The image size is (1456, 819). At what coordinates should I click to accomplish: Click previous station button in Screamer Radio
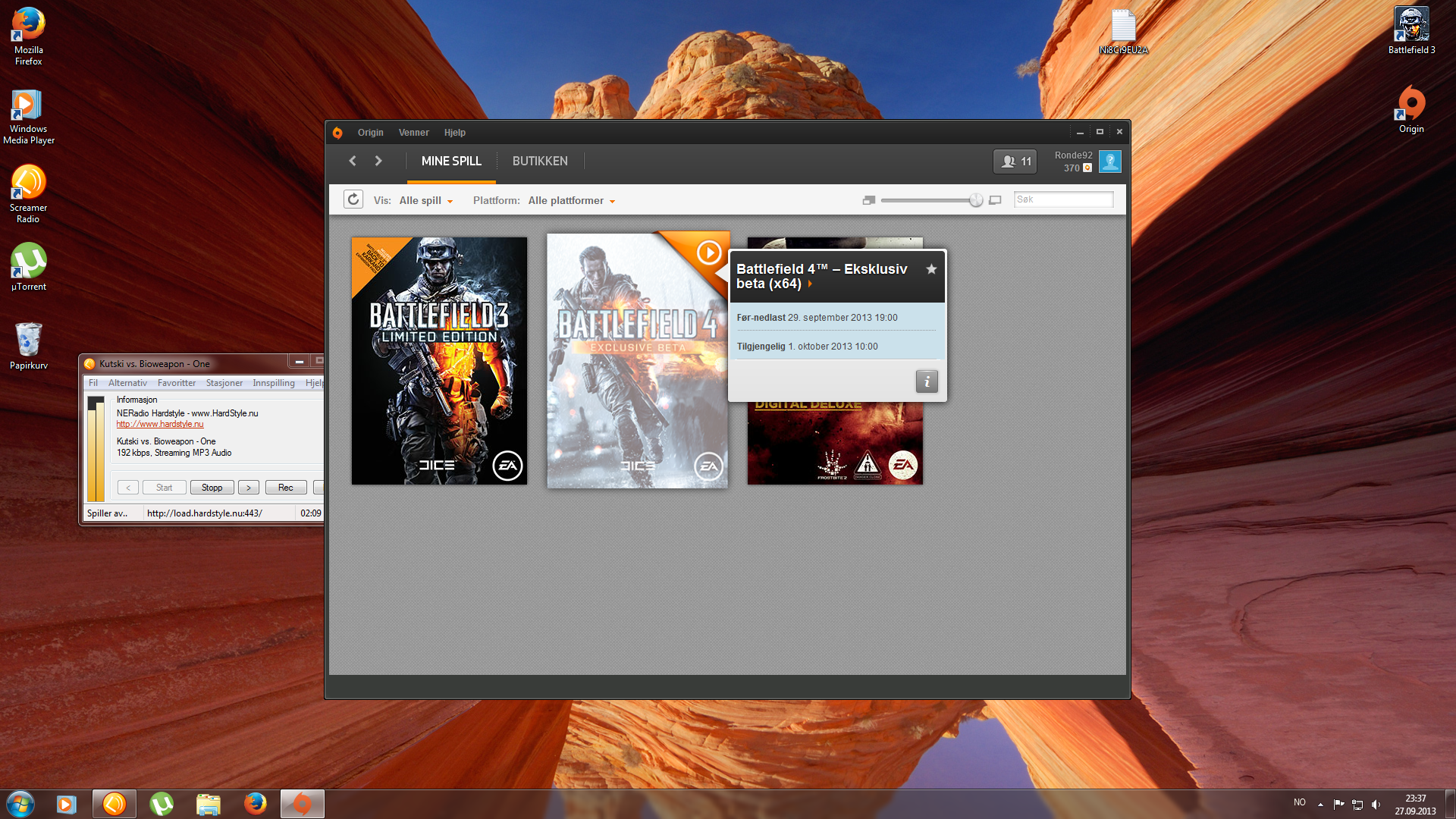click(128, 488)
